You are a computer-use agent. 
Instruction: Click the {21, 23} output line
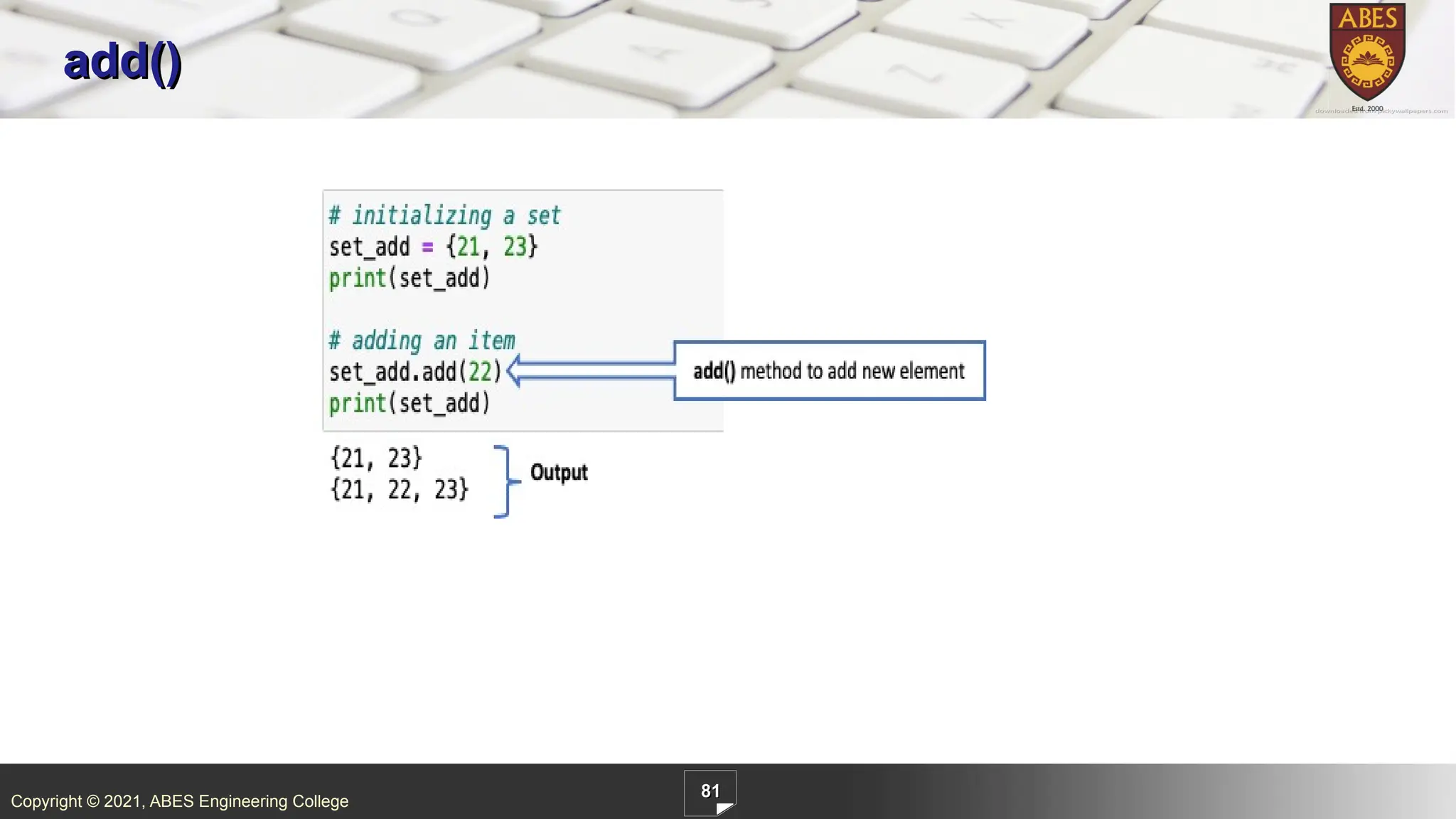coord(376,458)
